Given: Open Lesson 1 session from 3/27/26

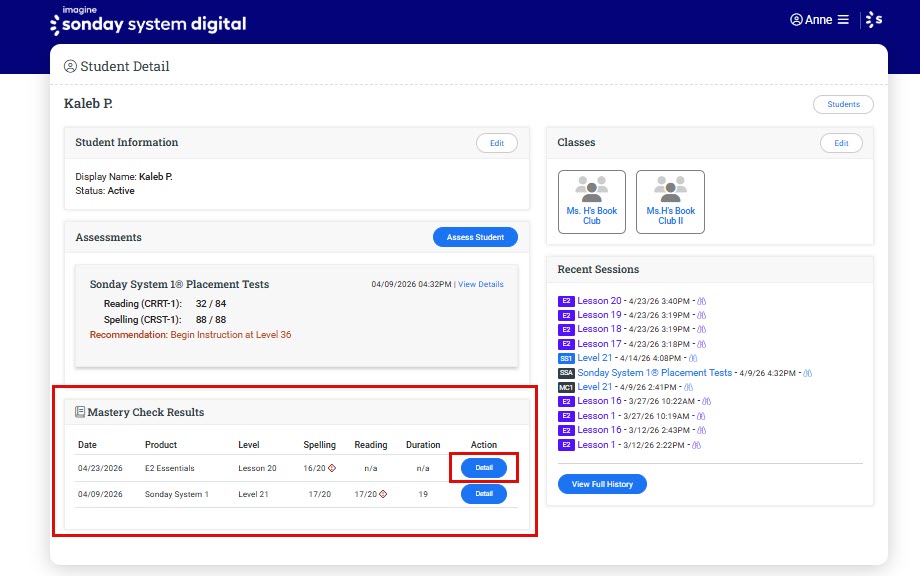Looking at the screenshot, I should pyautogui.click(x=596, y=416).
